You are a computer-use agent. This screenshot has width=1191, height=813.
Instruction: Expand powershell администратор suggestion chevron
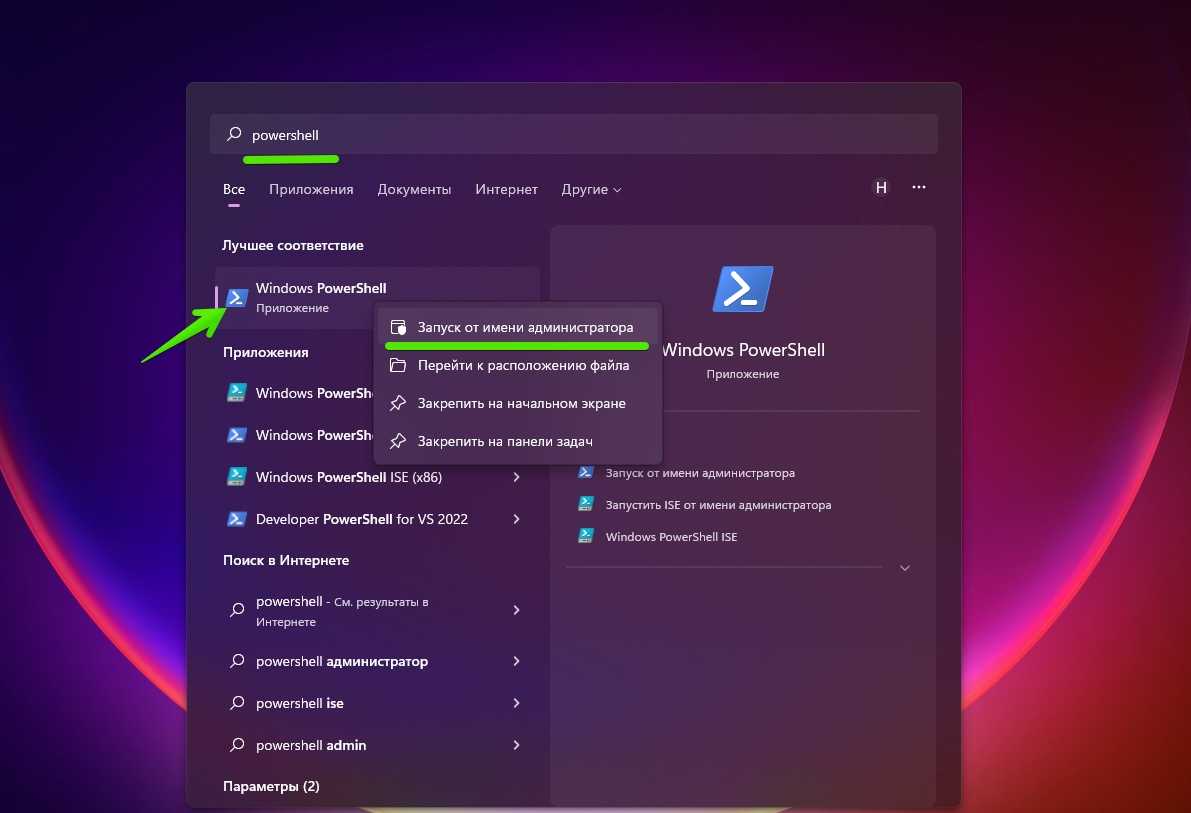(x=517, y=661)
